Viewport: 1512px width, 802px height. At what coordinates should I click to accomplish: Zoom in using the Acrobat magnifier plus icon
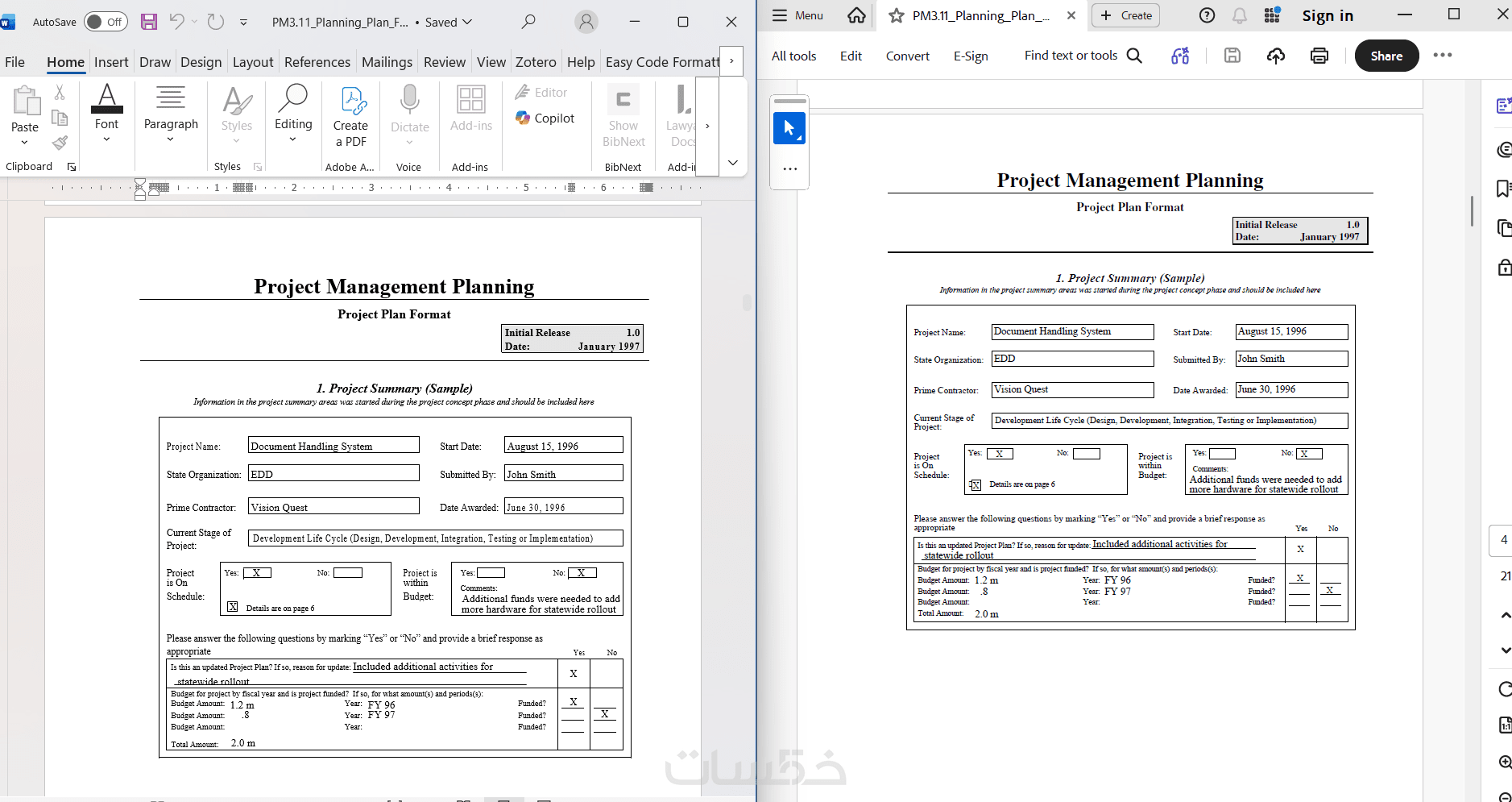[x=1505, y=762]
